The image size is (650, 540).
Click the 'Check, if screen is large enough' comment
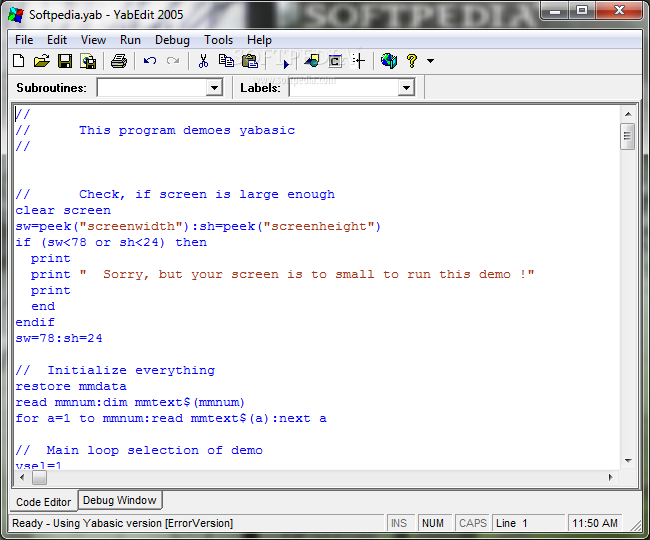(x=175, y=194)
